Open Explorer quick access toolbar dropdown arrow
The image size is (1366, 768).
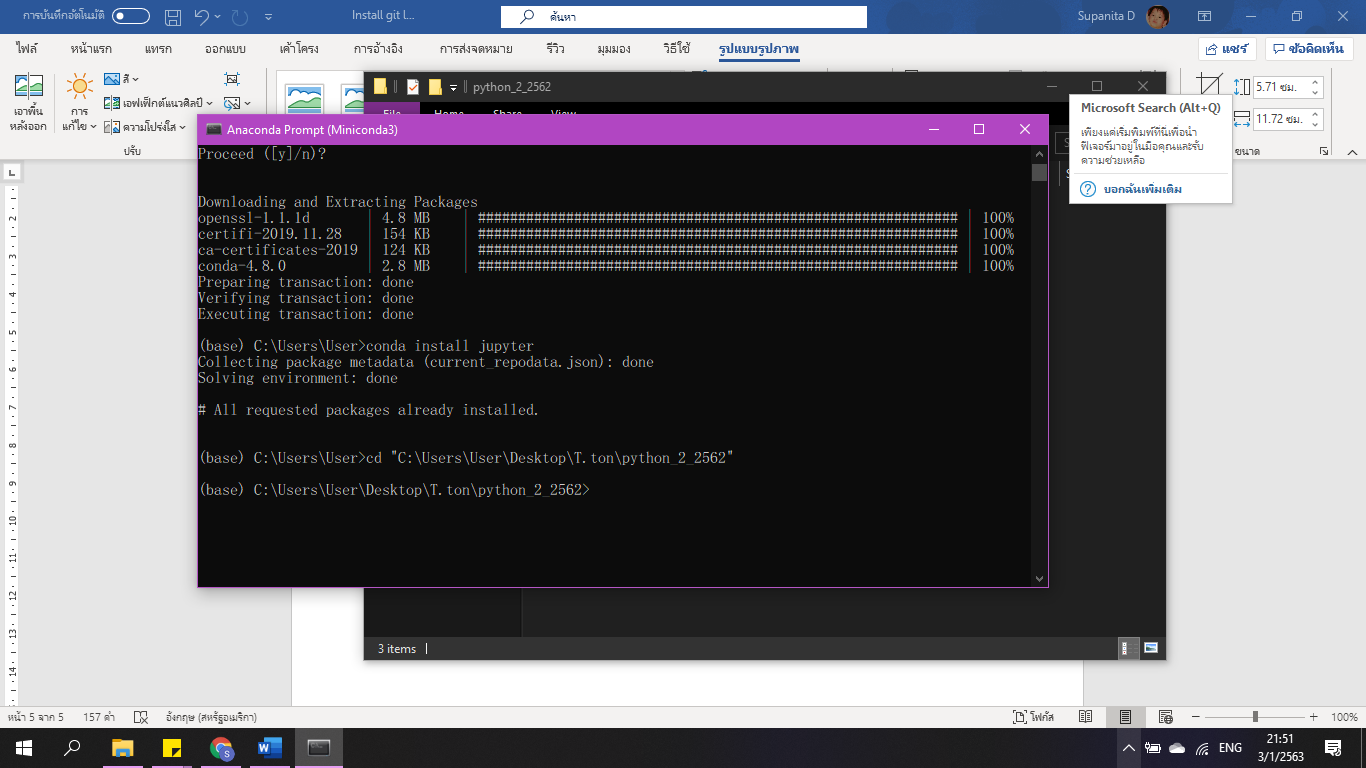tap(453, 87)
